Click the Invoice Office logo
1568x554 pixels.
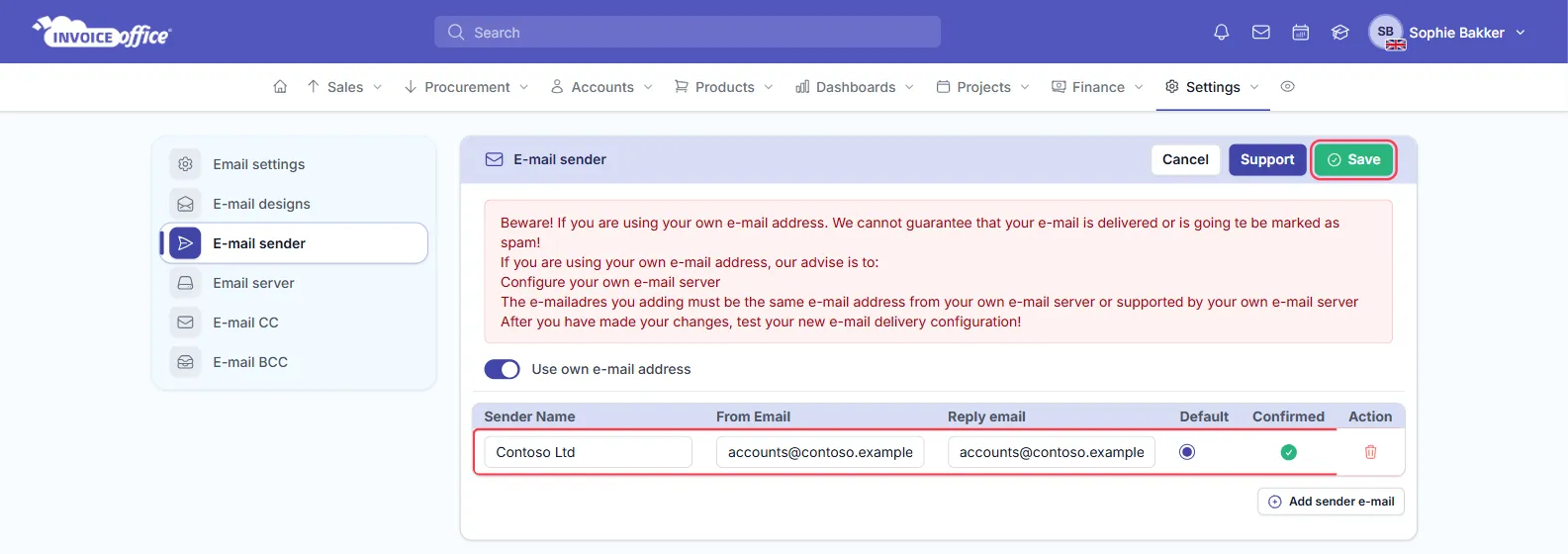pos(102,32)
